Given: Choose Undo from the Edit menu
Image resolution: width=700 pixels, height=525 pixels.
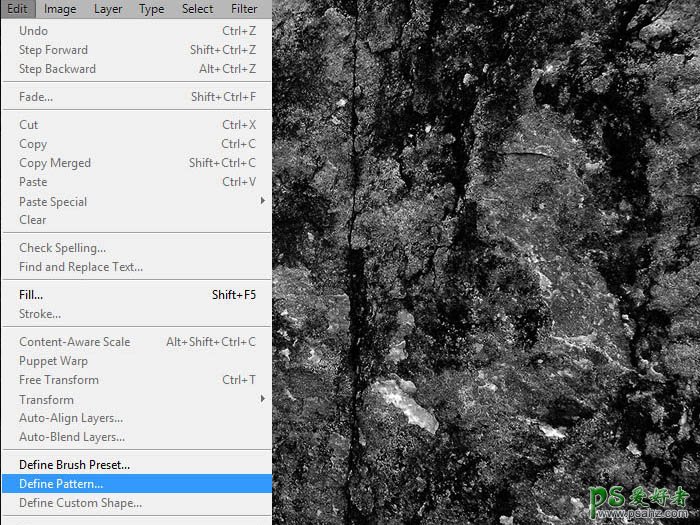Looking at the screenshot, I should pos(137,31).
